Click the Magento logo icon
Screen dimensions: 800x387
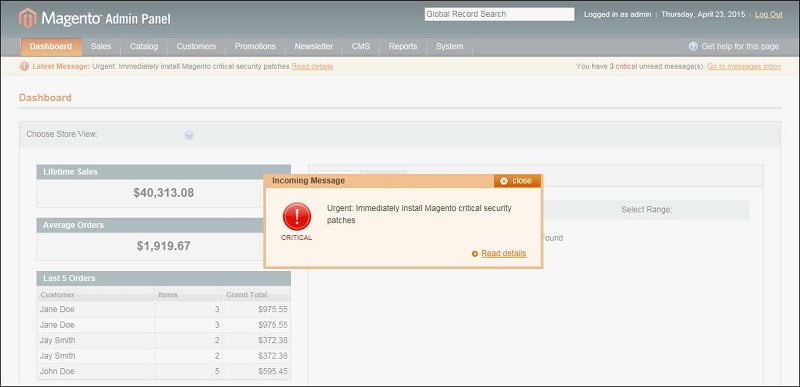pyautogui.click(x=28, y=18)
